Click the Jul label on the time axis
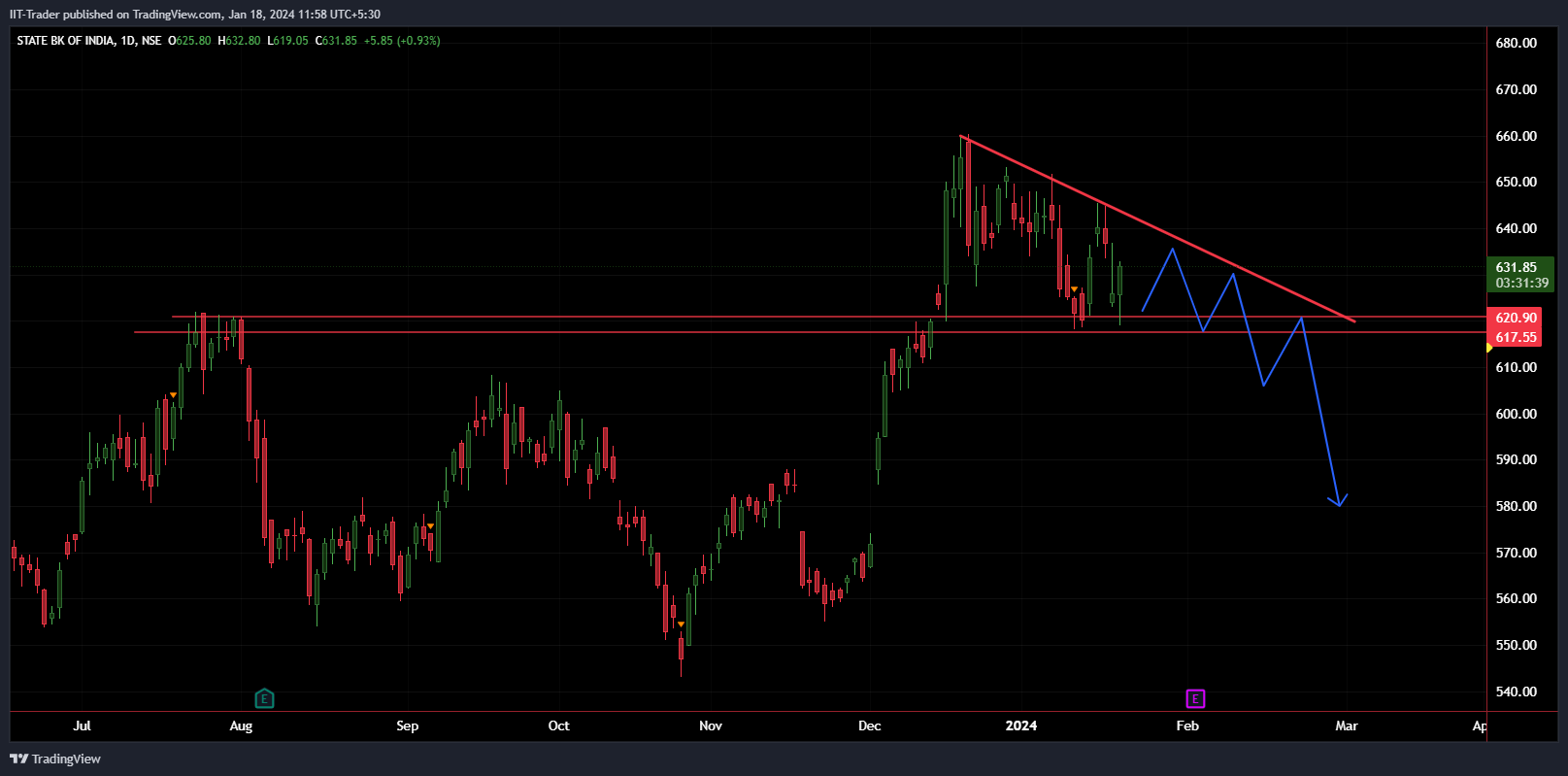1568x776 pixels. tap(82, 725)
